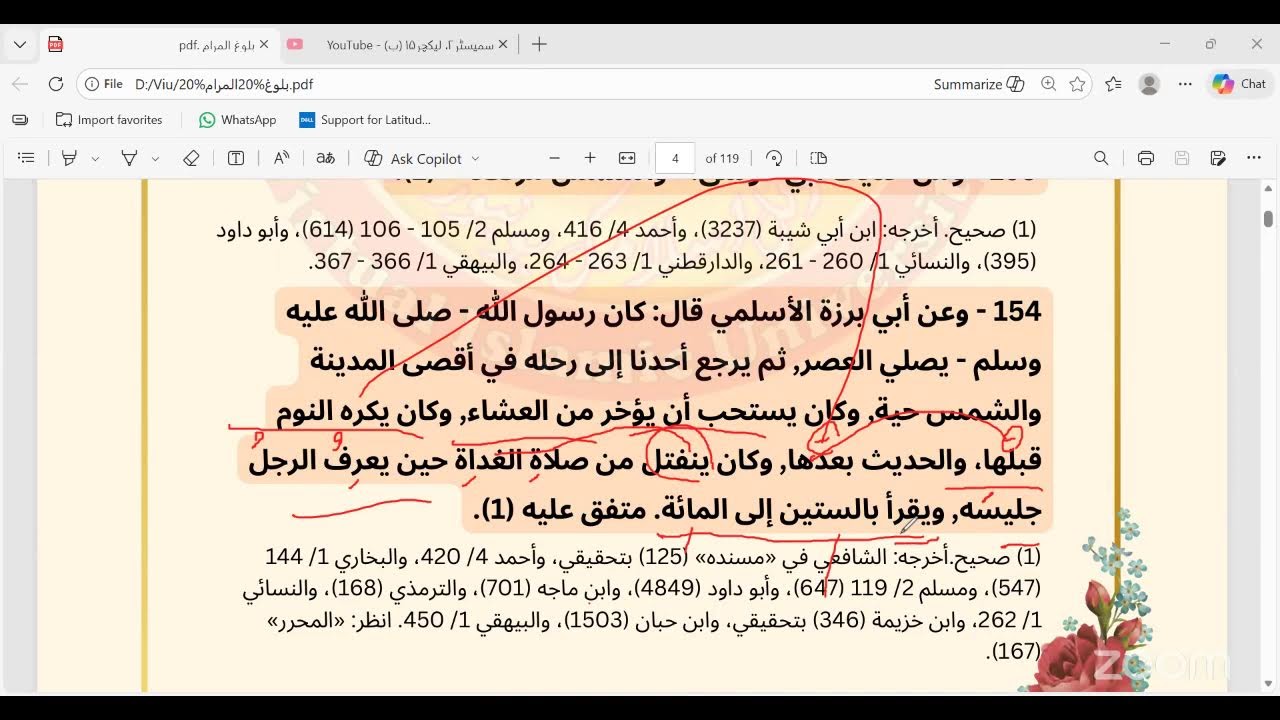Open the Copilot Chat panel
Image resolution: width=1280 pixels, height=720 pixels.
click(1240, 84)
